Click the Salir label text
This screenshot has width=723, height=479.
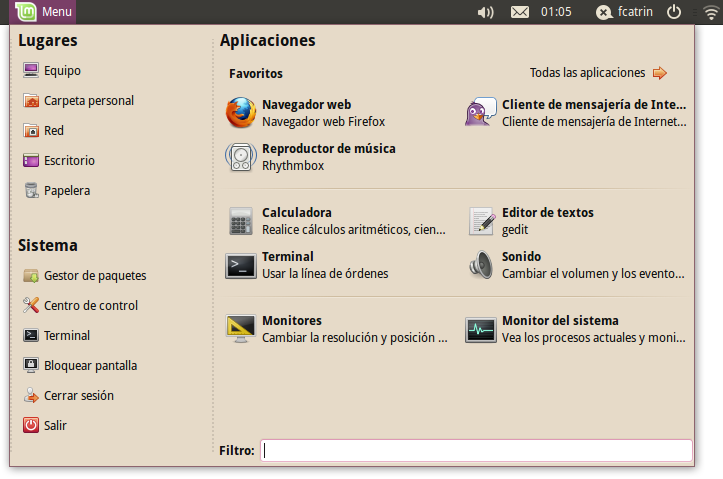pos(55,426)
